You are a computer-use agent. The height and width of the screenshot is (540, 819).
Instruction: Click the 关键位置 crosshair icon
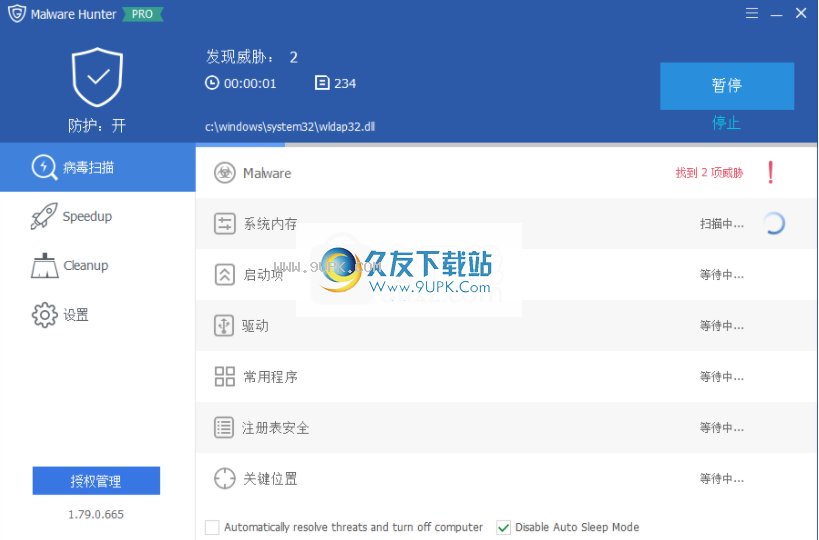point(225,478)
